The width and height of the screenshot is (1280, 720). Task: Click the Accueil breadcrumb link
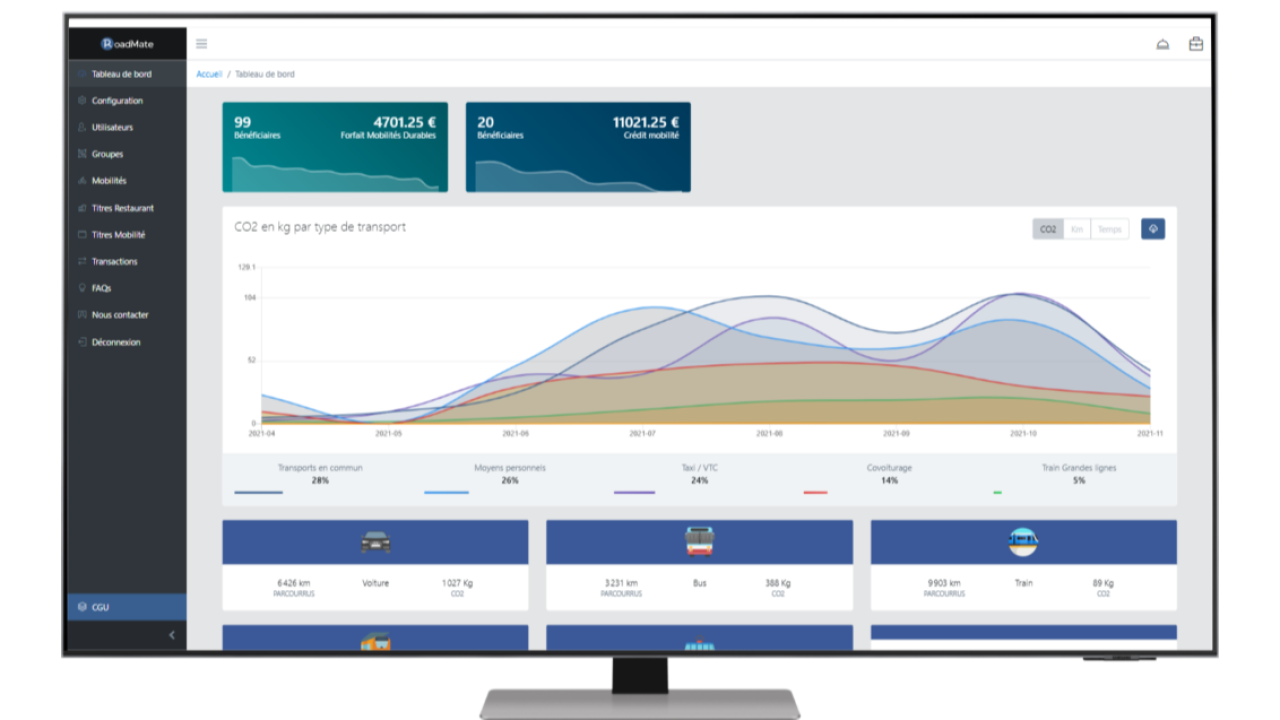(x=209, y=75)
